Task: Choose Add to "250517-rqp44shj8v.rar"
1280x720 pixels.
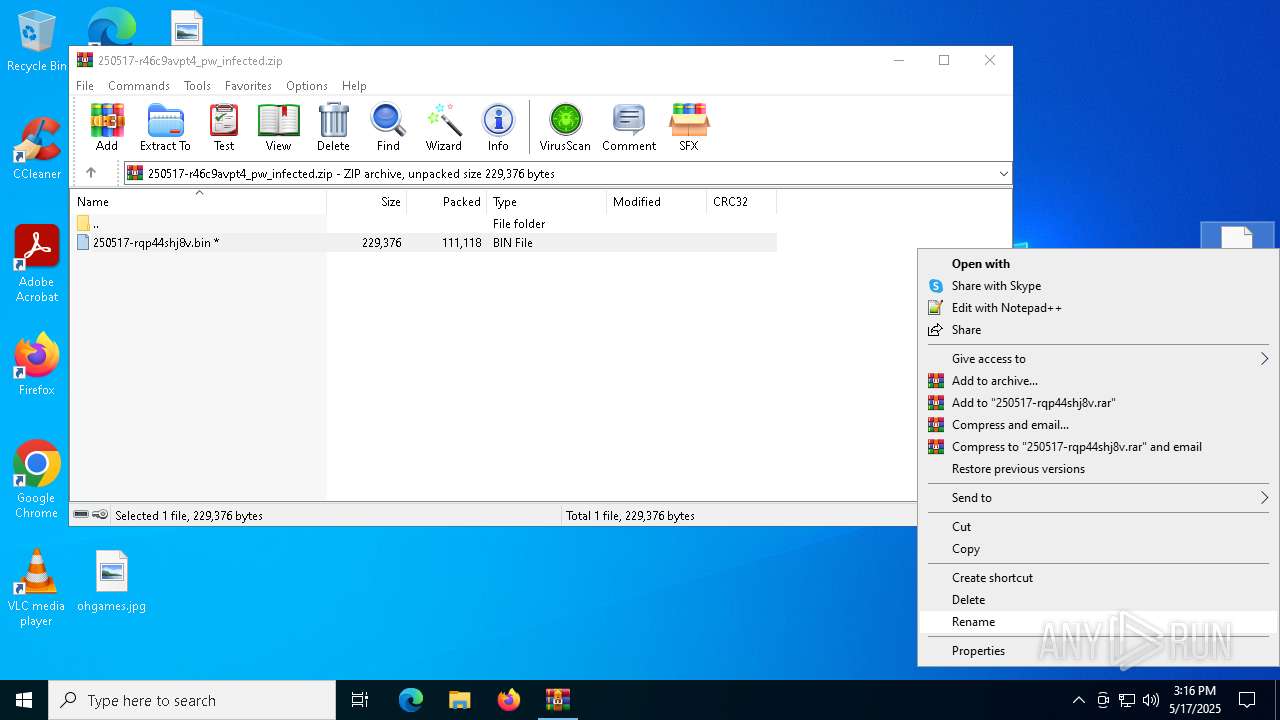Action: (x=1098, y=403)
